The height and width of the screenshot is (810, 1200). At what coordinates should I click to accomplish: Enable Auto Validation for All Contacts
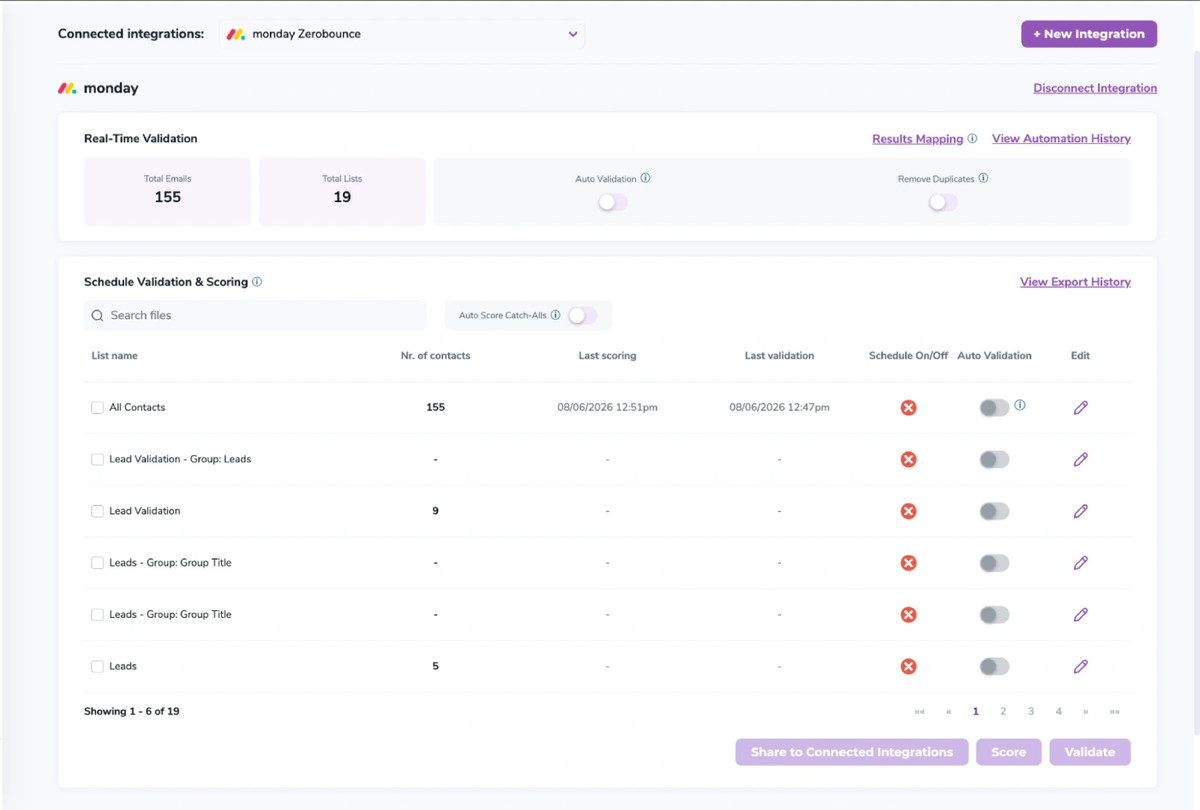(x=994, y=408)
